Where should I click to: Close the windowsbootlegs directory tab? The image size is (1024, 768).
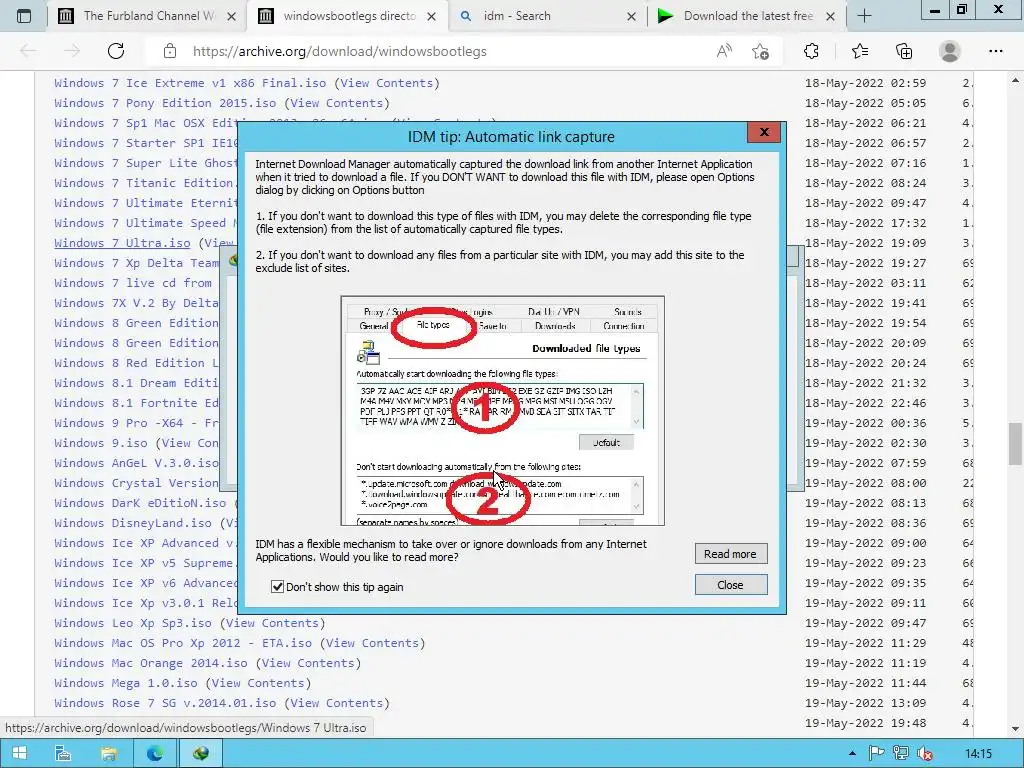click(x=431, y=16)
